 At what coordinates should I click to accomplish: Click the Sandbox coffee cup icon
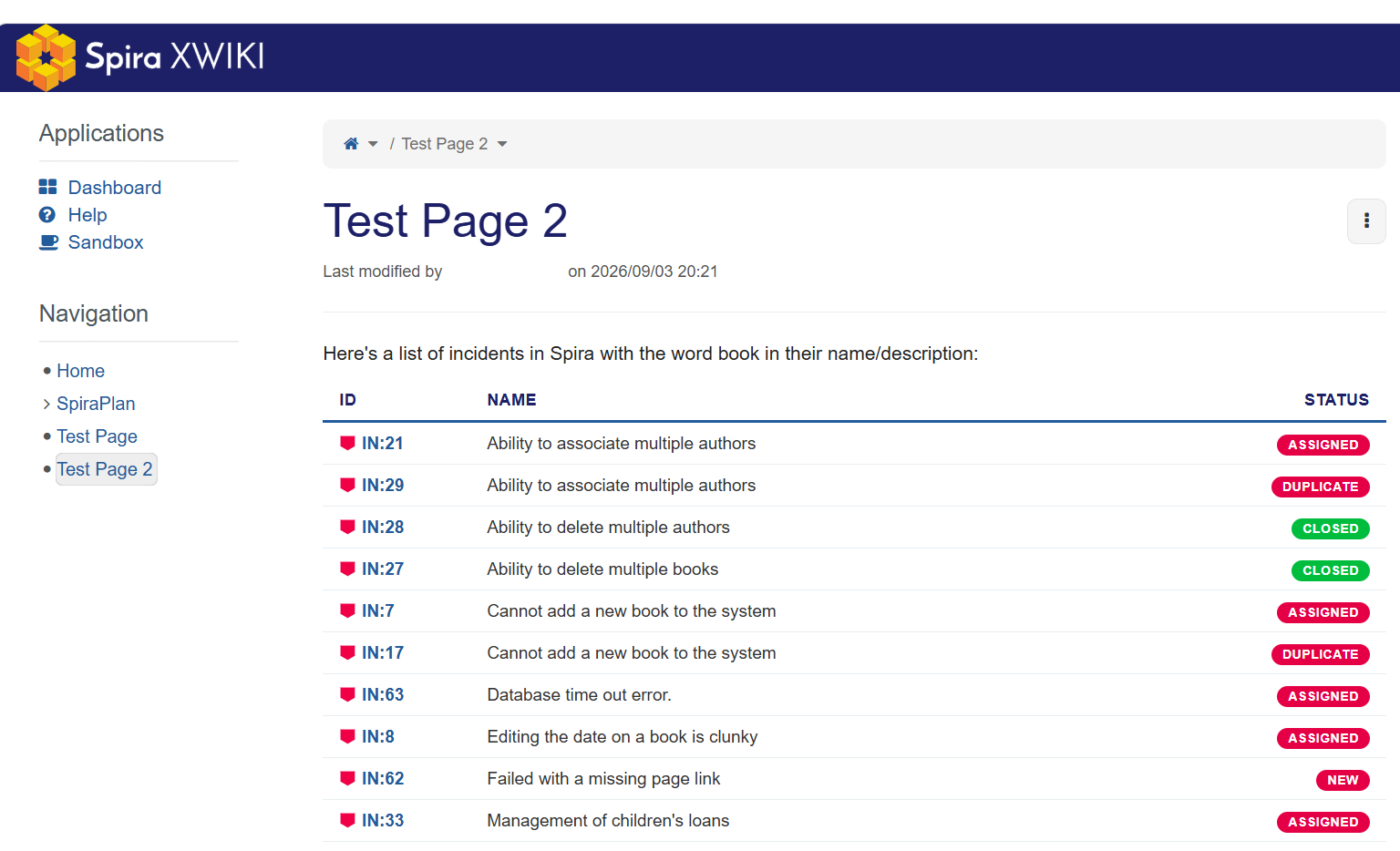tap(48, 242)
